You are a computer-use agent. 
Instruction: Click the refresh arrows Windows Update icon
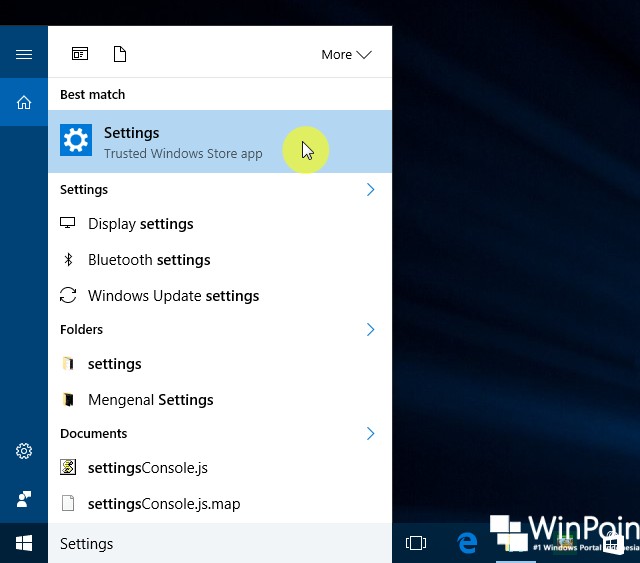pyautogui.click(x=68, y=295)
